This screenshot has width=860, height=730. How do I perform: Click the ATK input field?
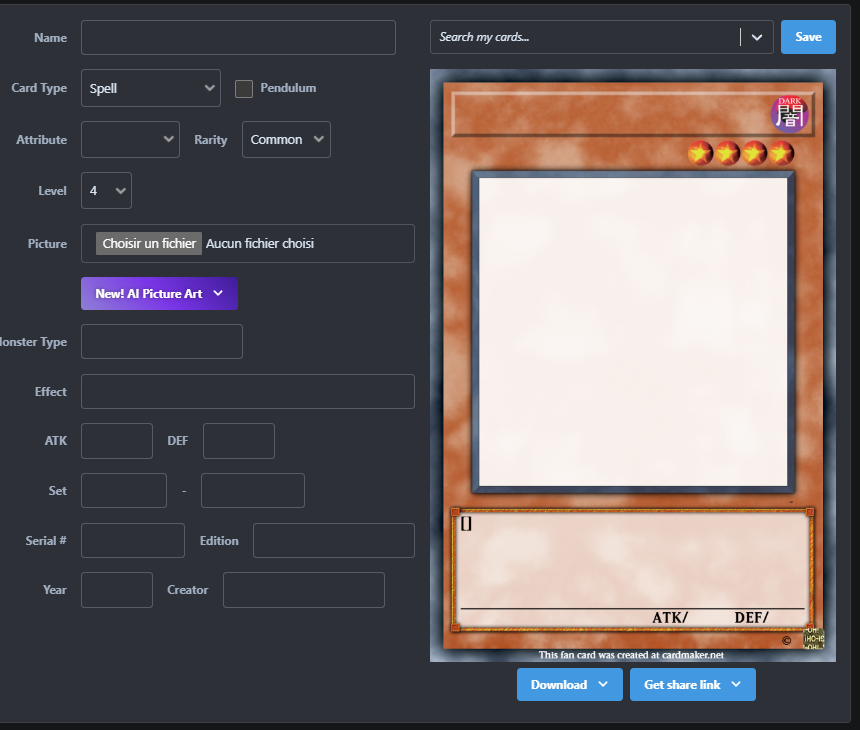pos(117,440)
